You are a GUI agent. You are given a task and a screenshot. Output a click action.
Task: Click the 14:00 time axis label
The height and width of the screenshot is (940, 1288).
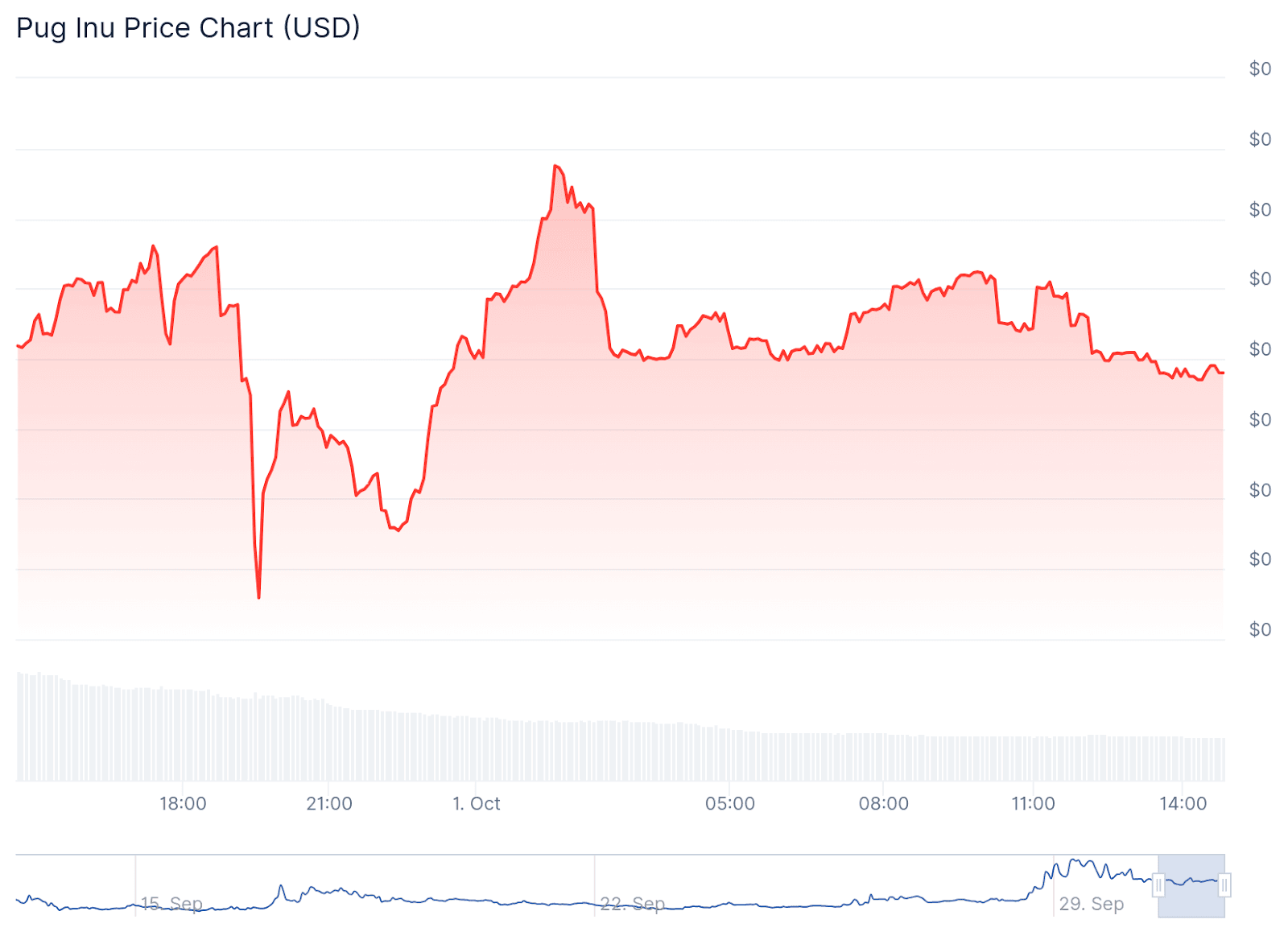[1183, 803]
